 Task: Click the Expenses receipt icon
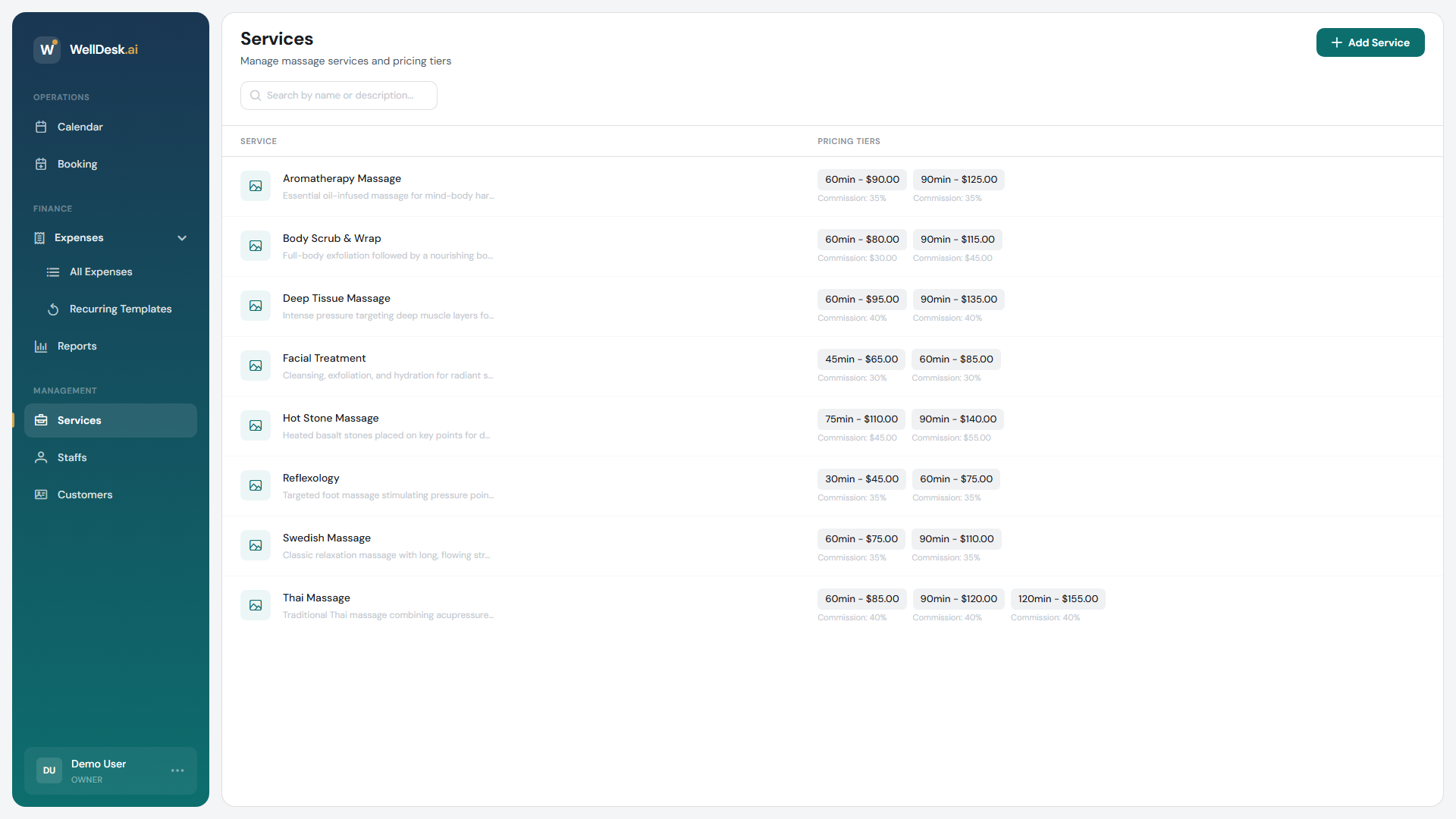39,237
